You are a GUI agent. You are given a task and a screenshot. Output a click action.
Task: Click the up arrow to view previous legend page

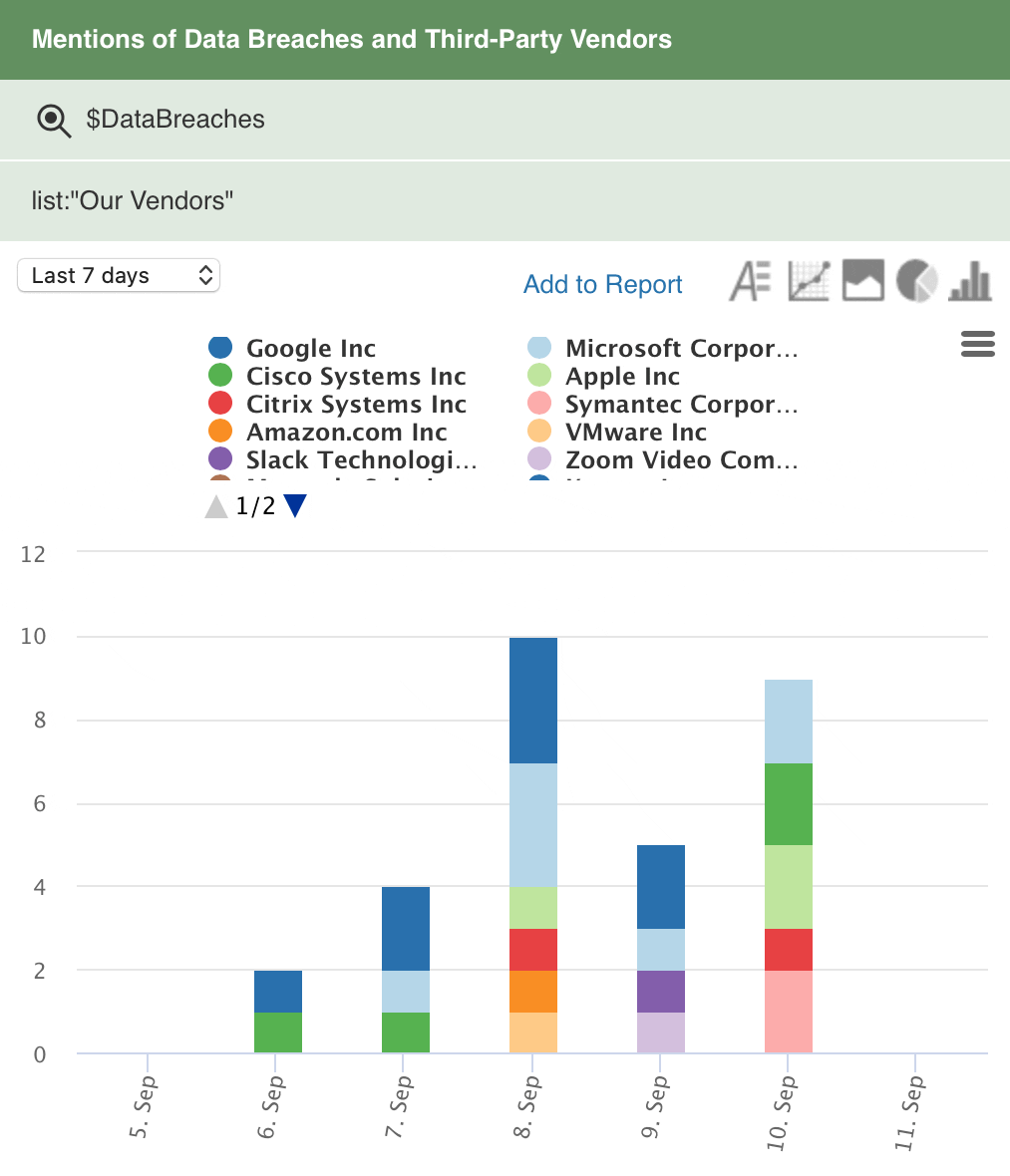pos(216,506)
